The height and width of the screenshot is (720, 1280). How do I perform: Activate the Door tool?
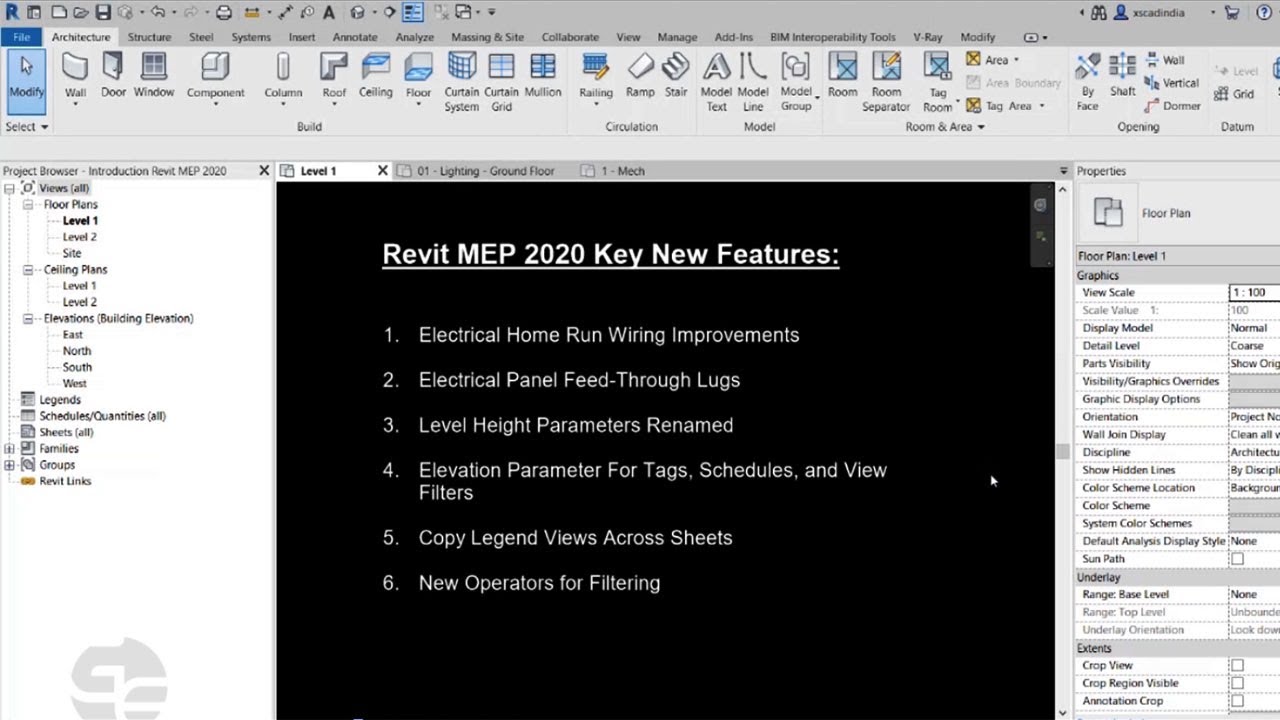click(113, 76)
